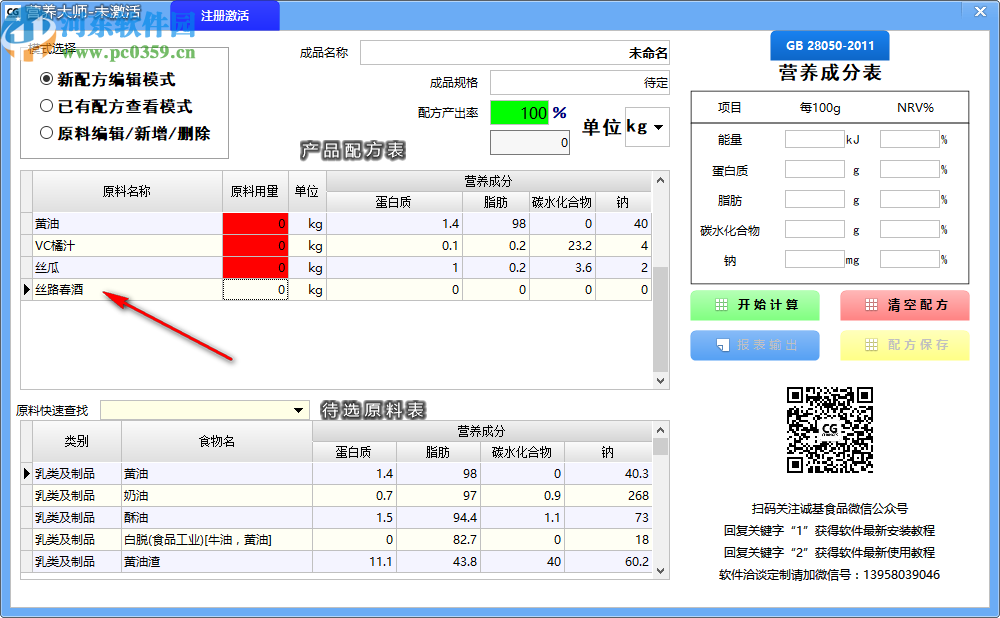
Task: Close the 营养大师 window
Action: 980,11
